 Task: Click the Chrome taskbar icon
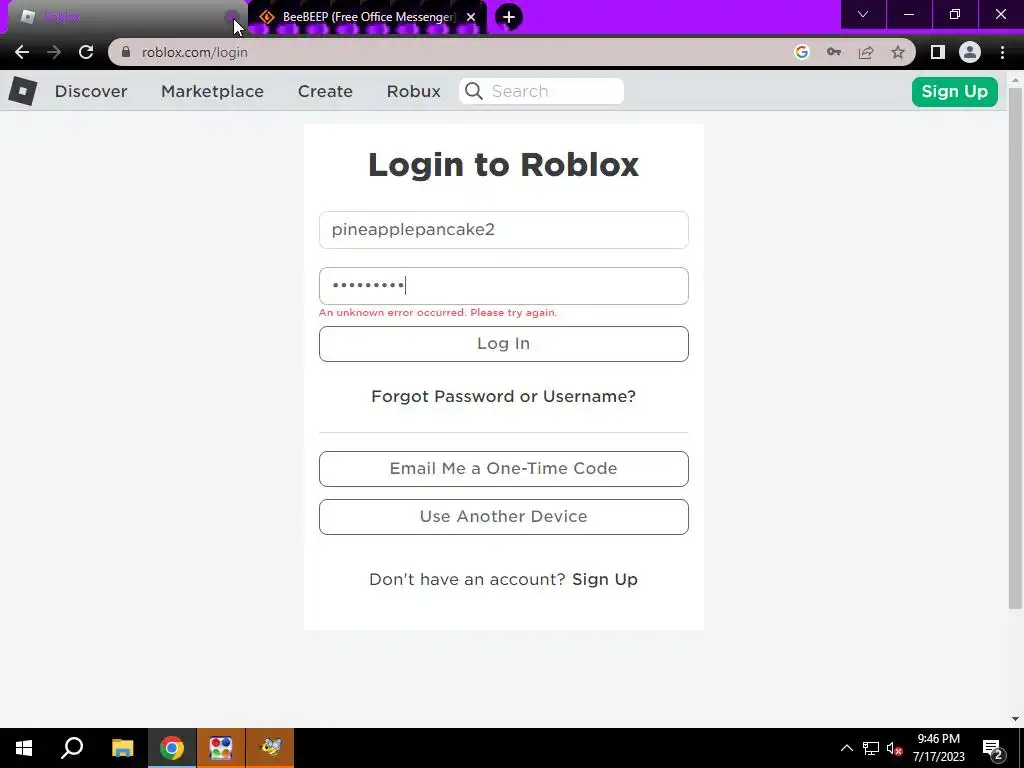[x=172, y=748]
